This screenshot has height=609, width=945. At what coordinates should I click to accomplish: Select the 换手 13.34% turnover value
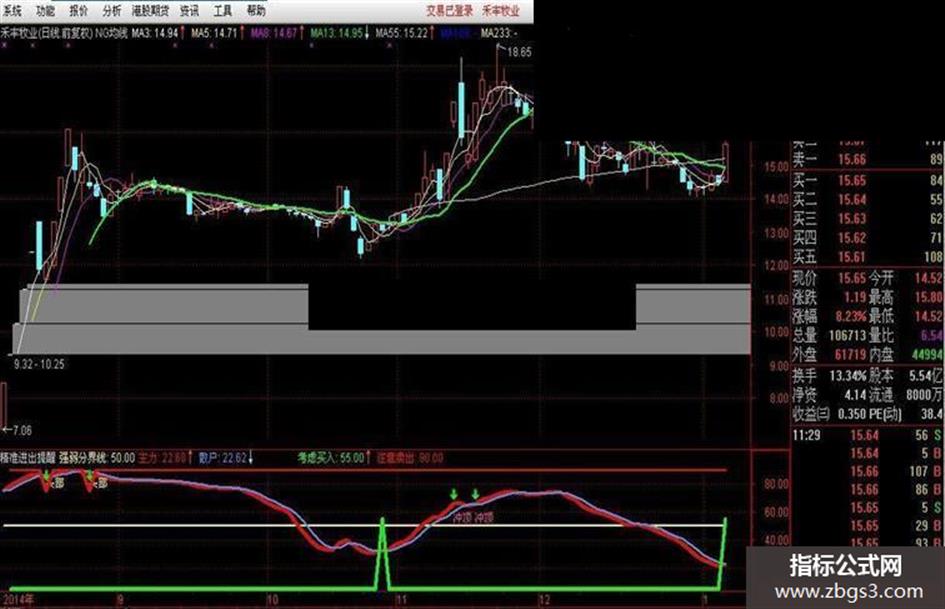click(x=848, y=376)
